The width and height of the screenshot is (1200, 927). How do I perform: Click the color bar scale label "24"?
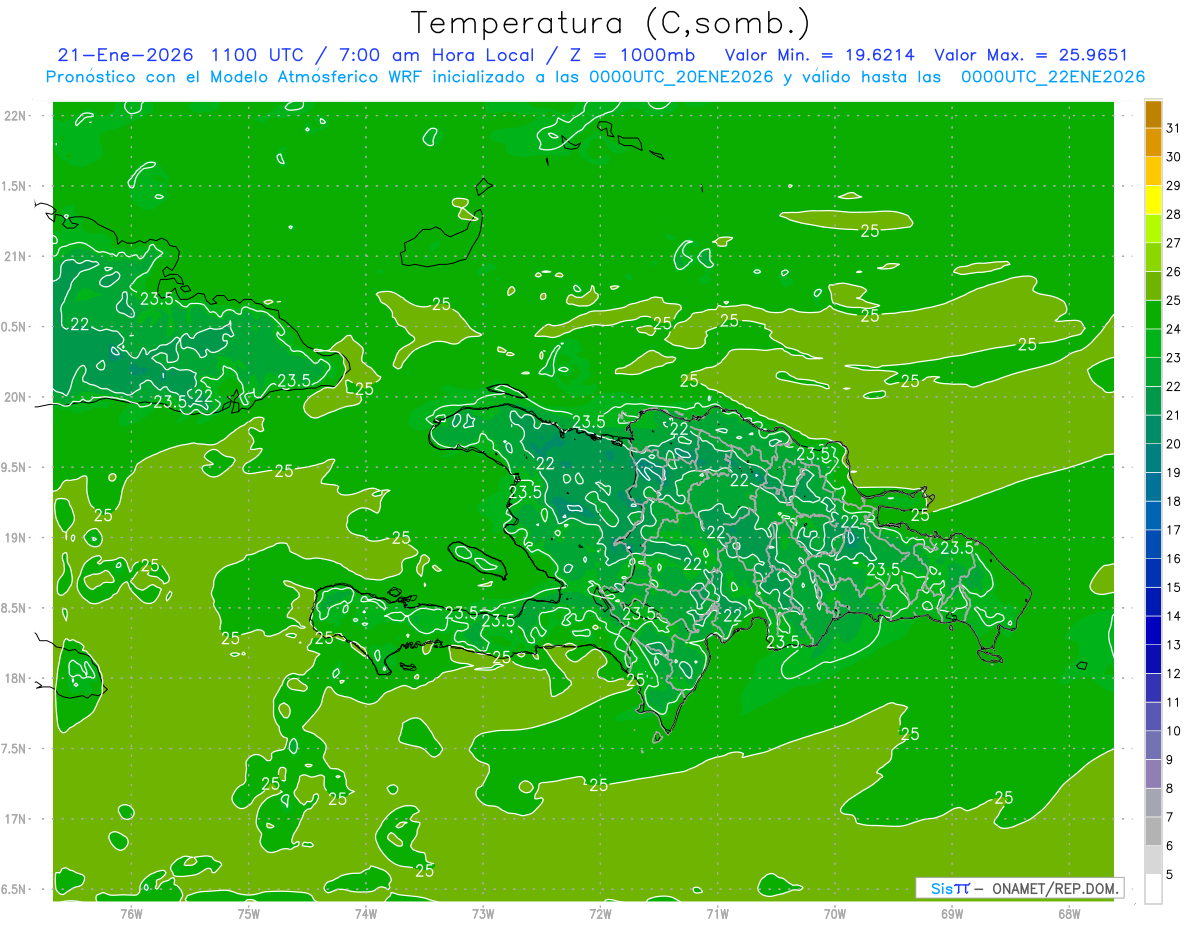1174,329
